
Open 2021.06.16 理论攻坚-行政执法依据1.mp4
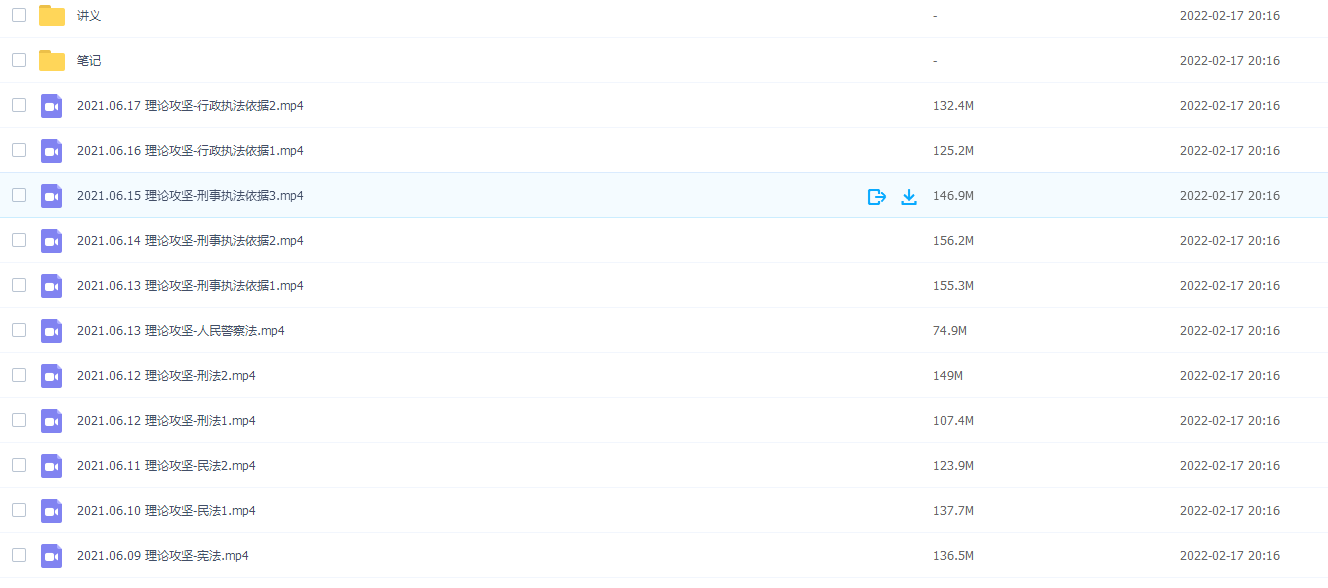(190, 151)
